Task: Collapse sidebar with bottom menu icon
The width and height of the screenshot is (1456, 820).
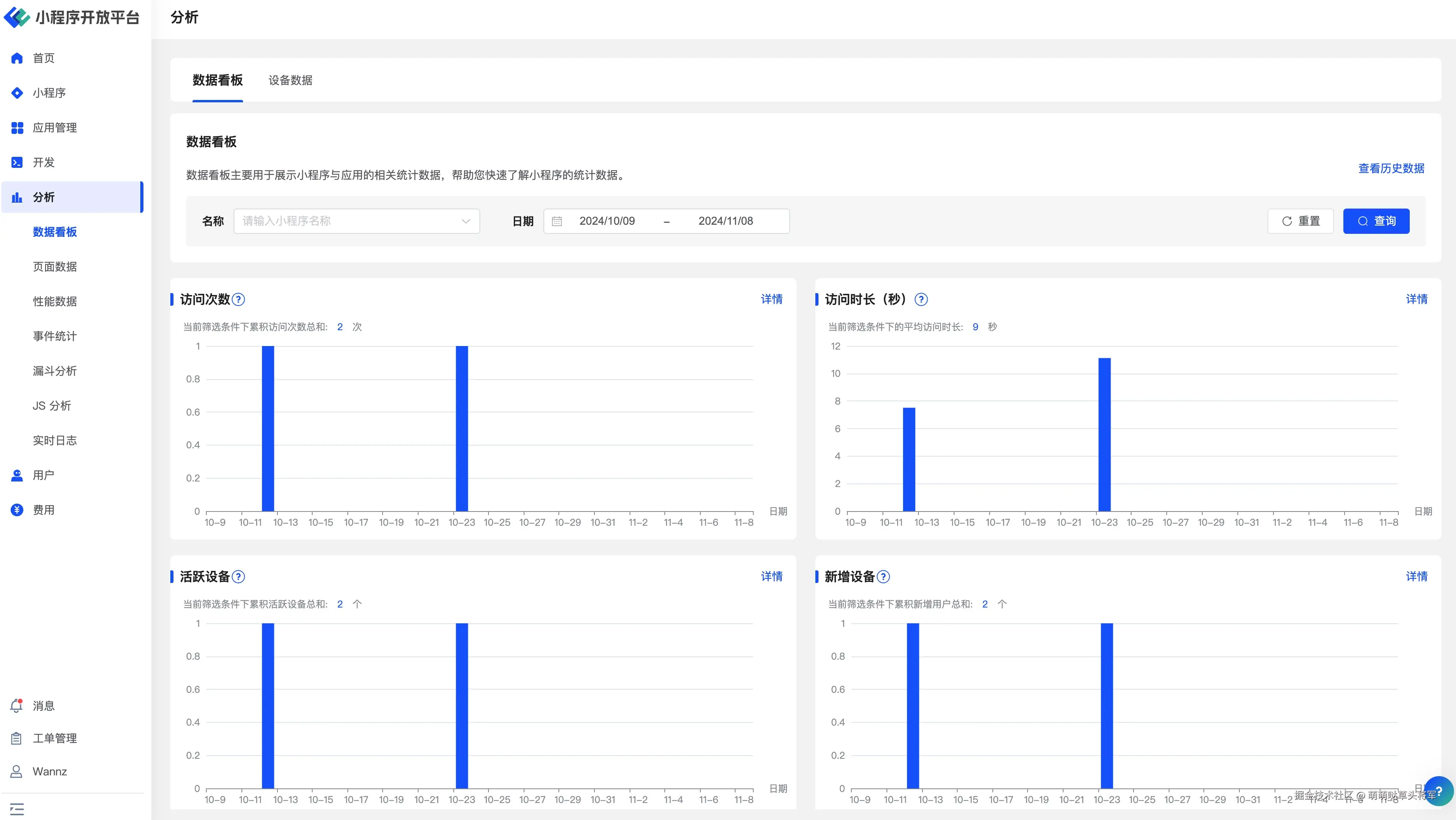Action: click(17, 809)
